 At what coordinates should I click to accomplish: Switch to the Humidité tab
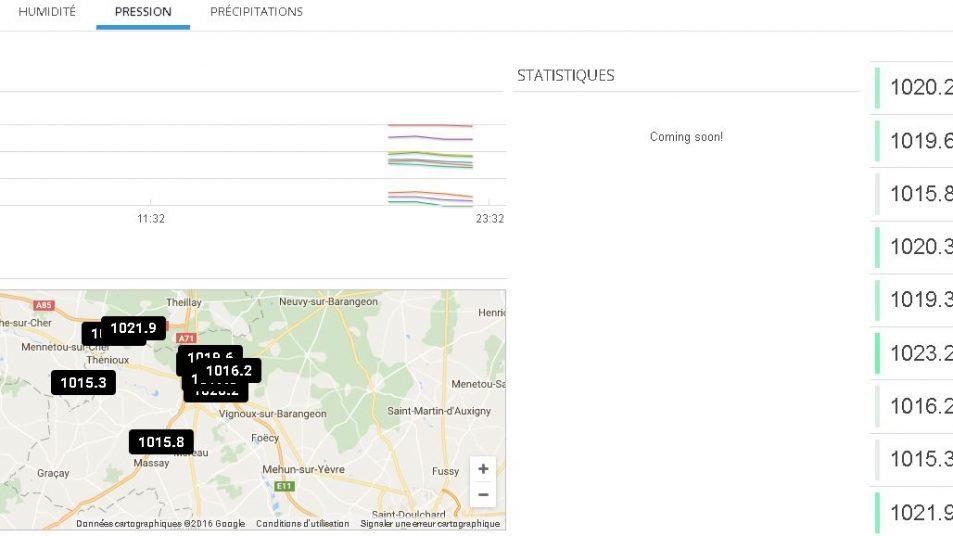47,12
